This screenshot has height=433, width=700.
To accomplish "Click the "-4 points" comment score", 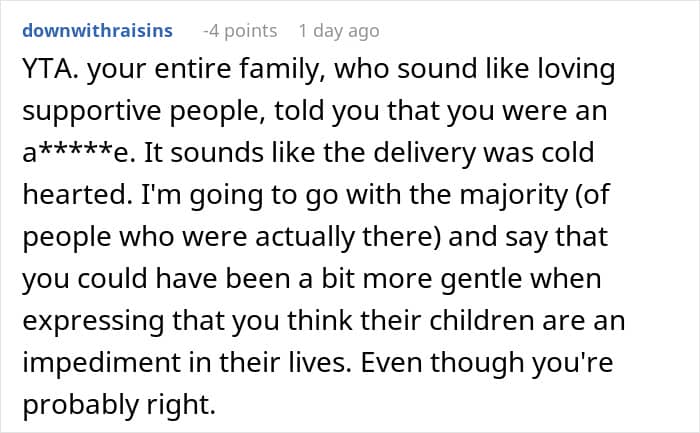I will point(240,31).
